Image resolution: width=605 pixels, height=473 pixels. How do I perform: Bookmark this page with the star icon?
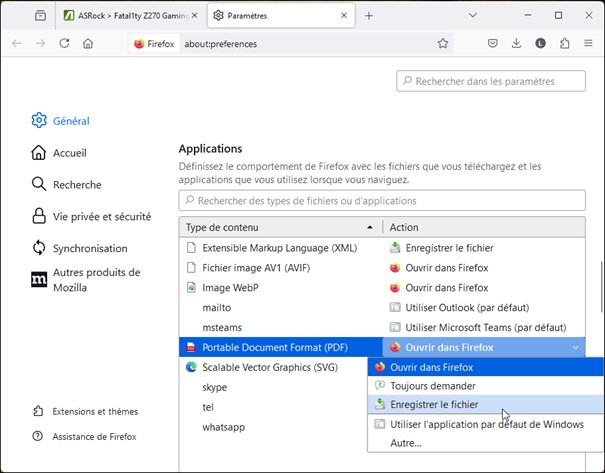(x=443, y=44)
